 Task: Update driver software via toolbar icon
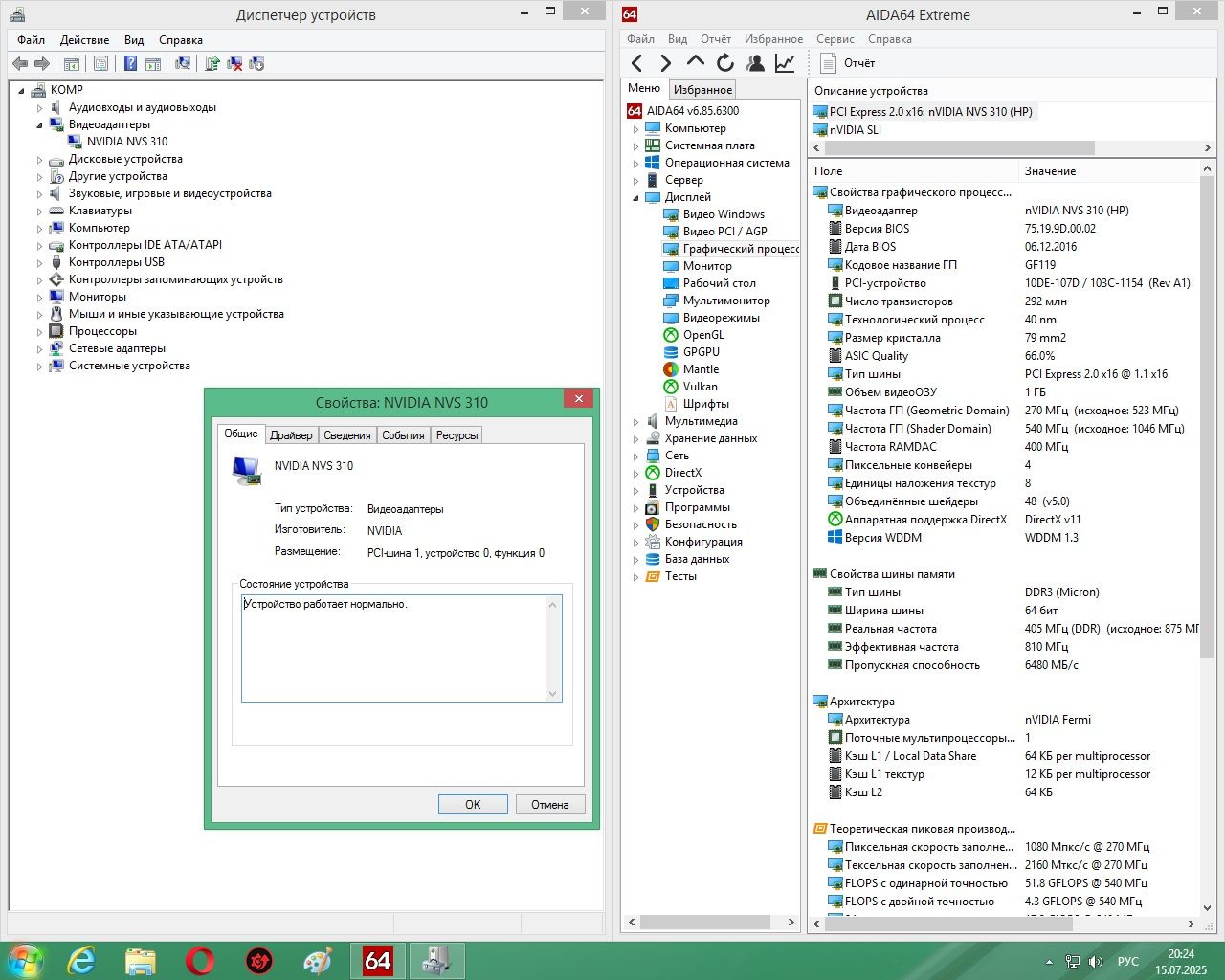(212, 63)
